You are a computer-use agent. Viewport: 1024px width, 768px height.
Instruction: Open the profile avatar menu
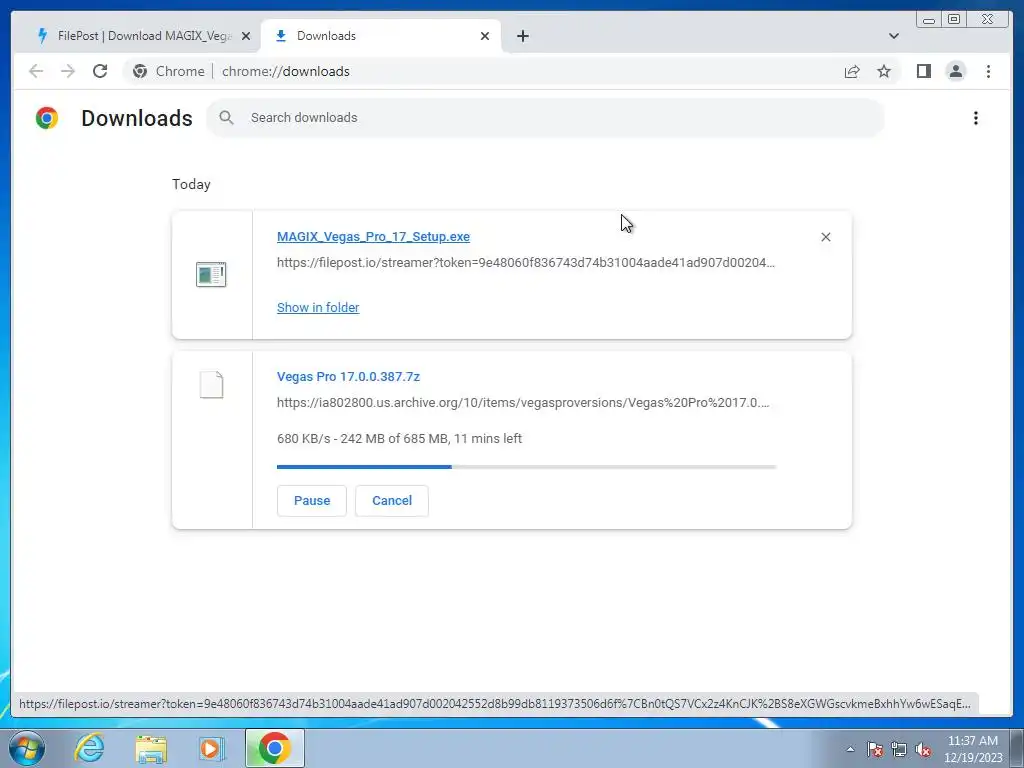click(x=955, y=71)
